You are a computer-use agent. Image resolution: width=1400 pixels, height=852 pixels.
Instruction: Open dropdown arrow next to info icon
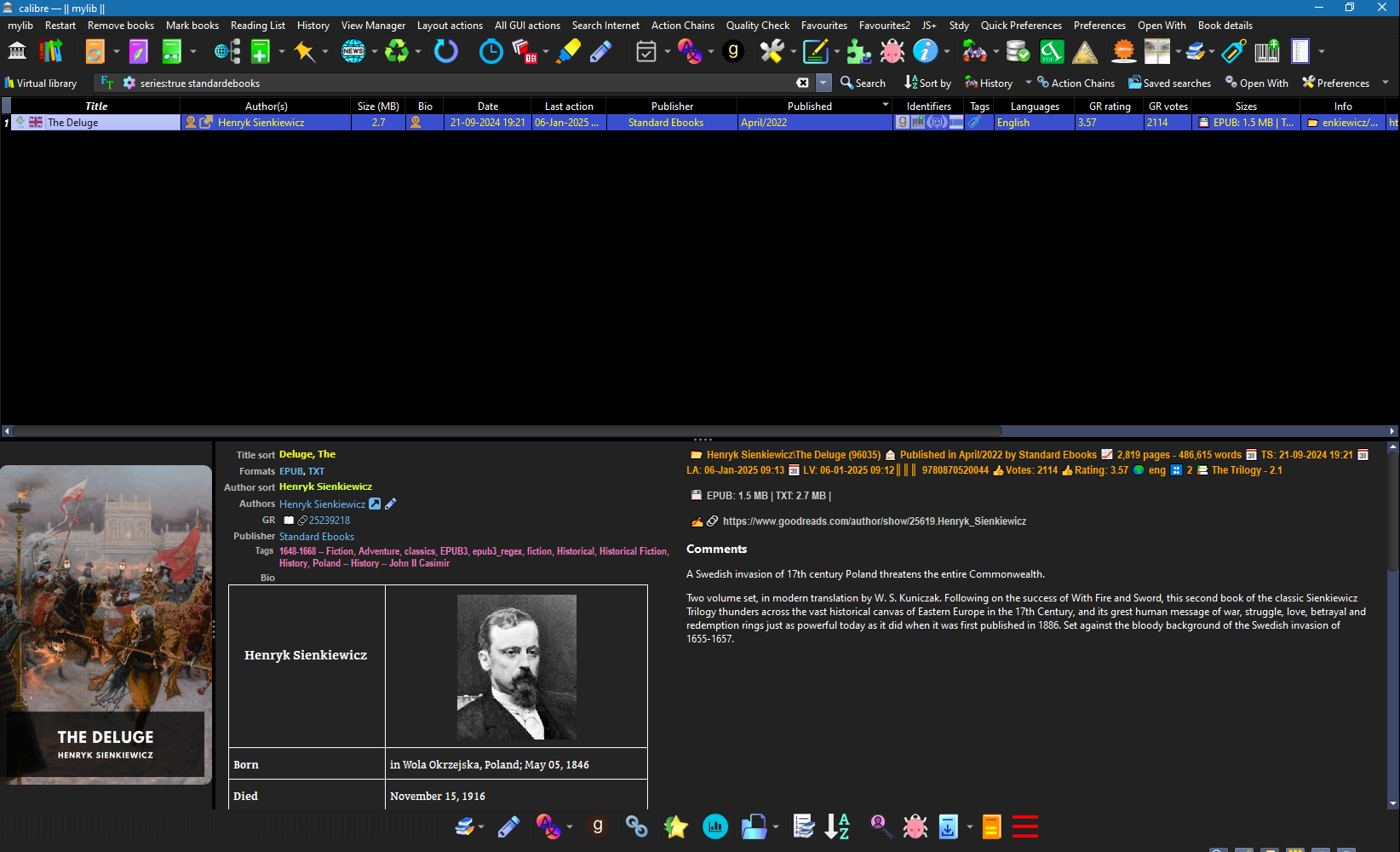[947, 52]
